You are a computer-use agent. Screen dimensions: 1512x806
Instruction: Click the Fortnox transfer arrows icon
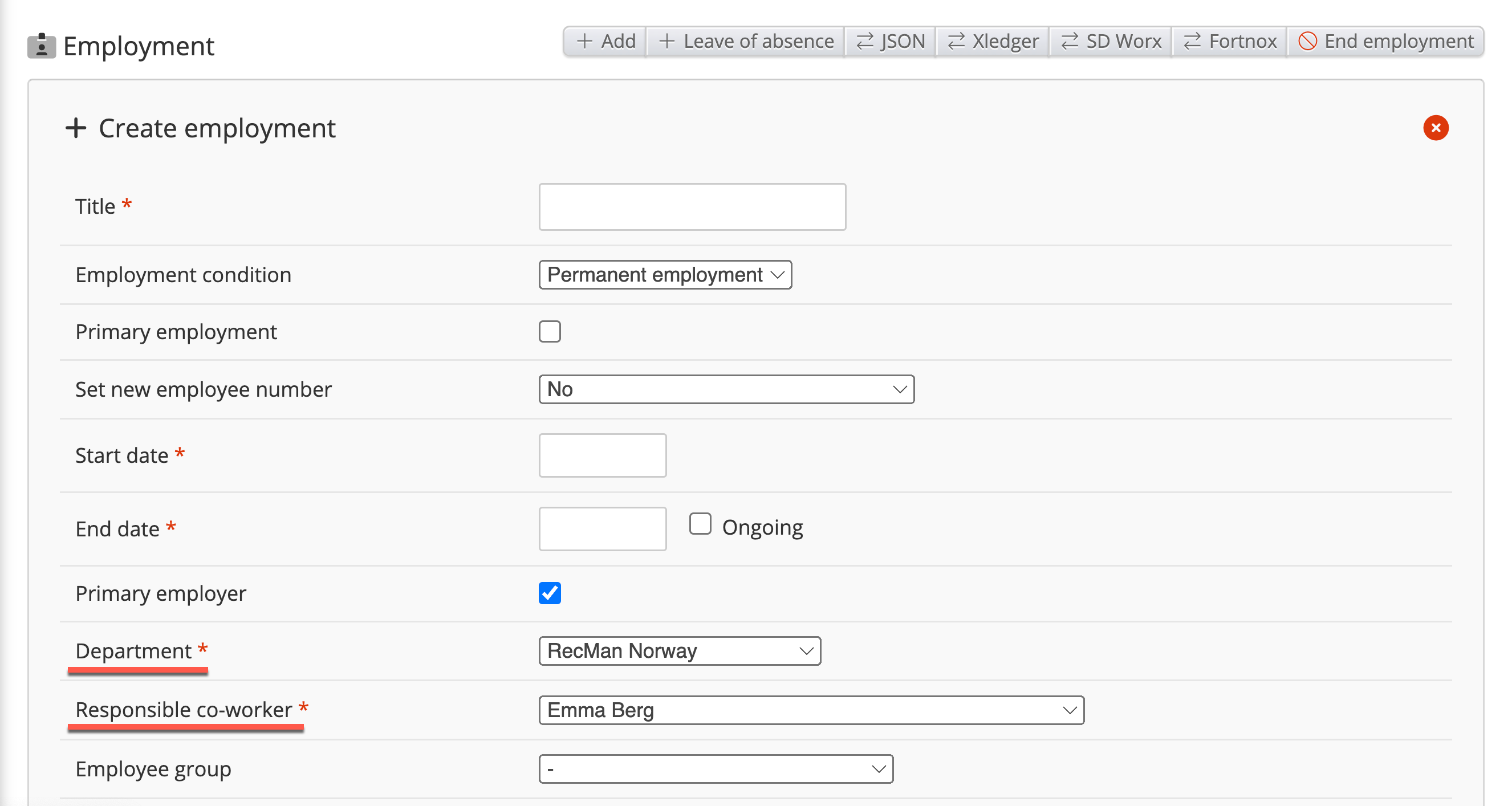[1192, 41]
